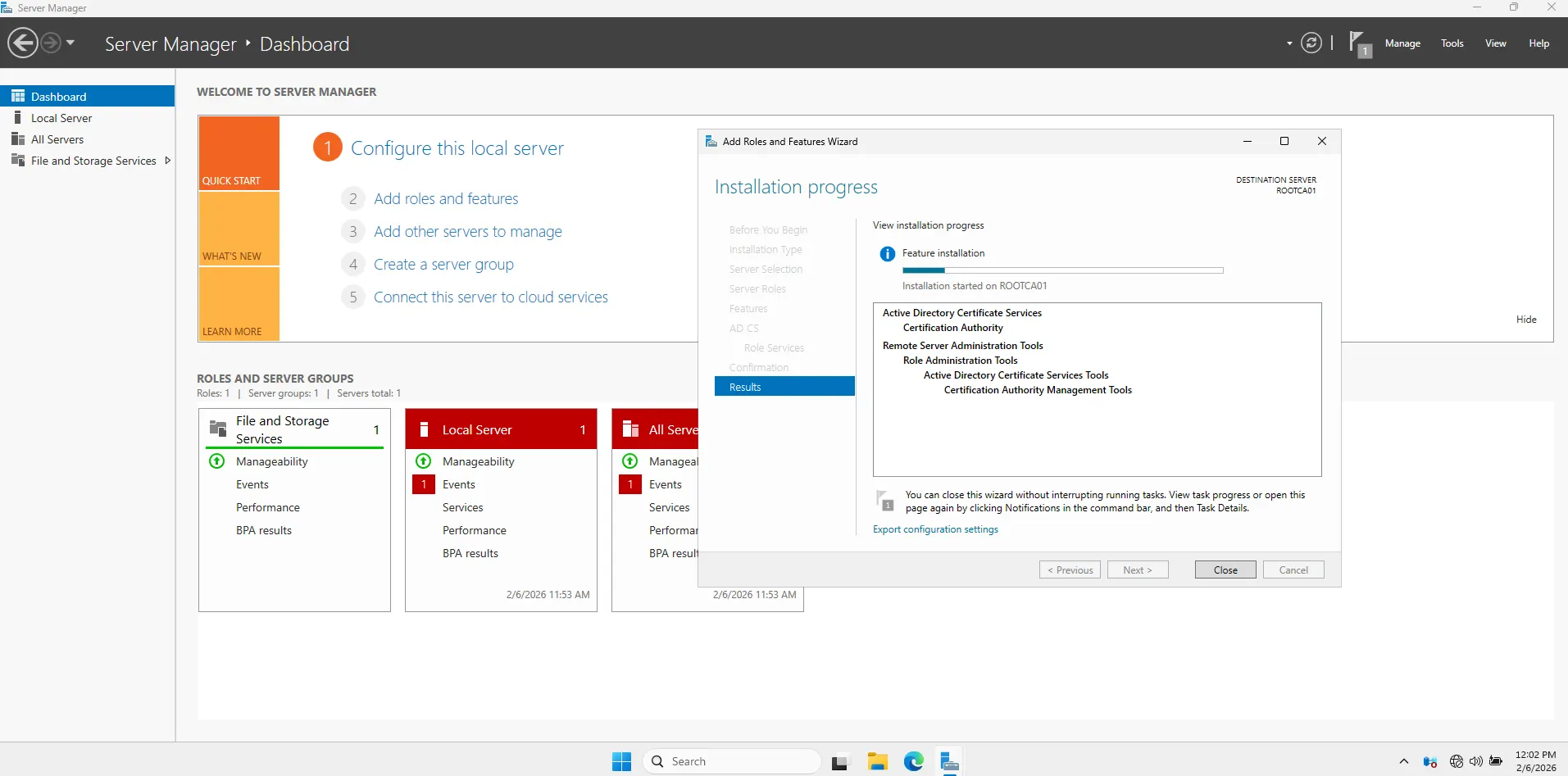This screenshot has width=1568, height=776.
Task: Open the View menu
Action: tap(1496, 43)
